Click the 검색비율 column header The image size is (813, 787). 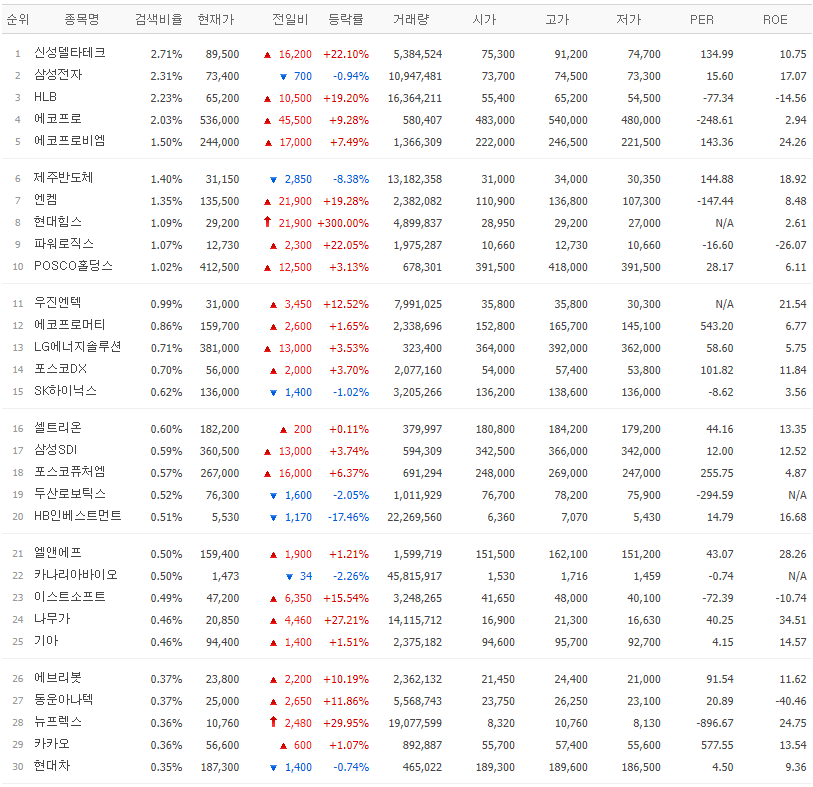point(159,20)
